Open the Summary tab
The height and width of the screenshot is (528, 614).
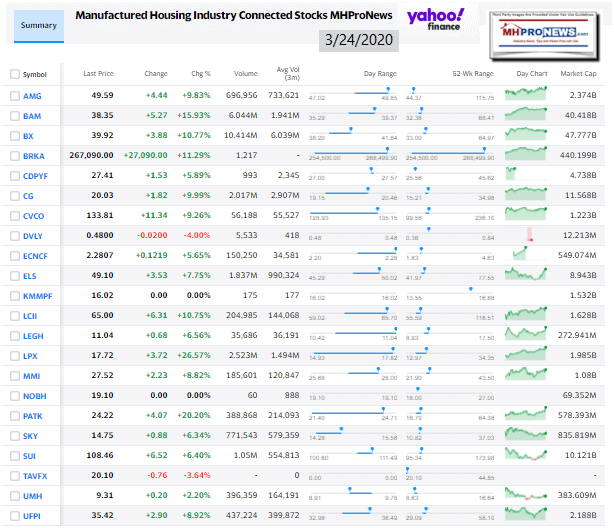[39, 26]
